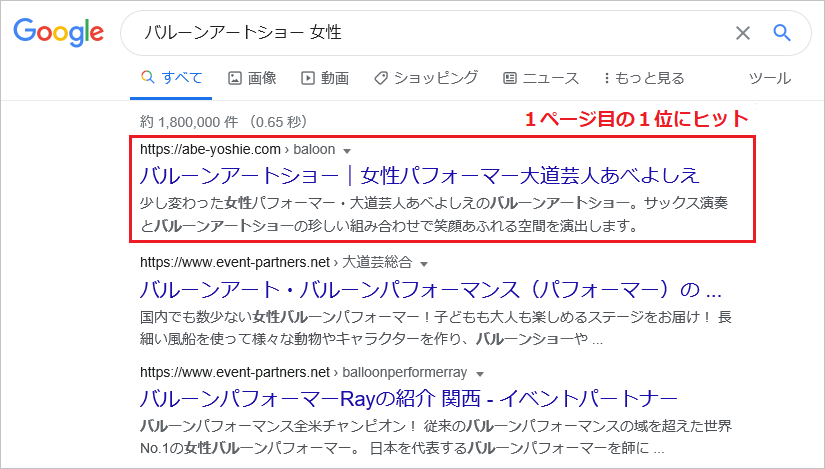The width and height of the screenshot is (825, 469).
Task: Click the ツール button
Action: pos(770,78)
